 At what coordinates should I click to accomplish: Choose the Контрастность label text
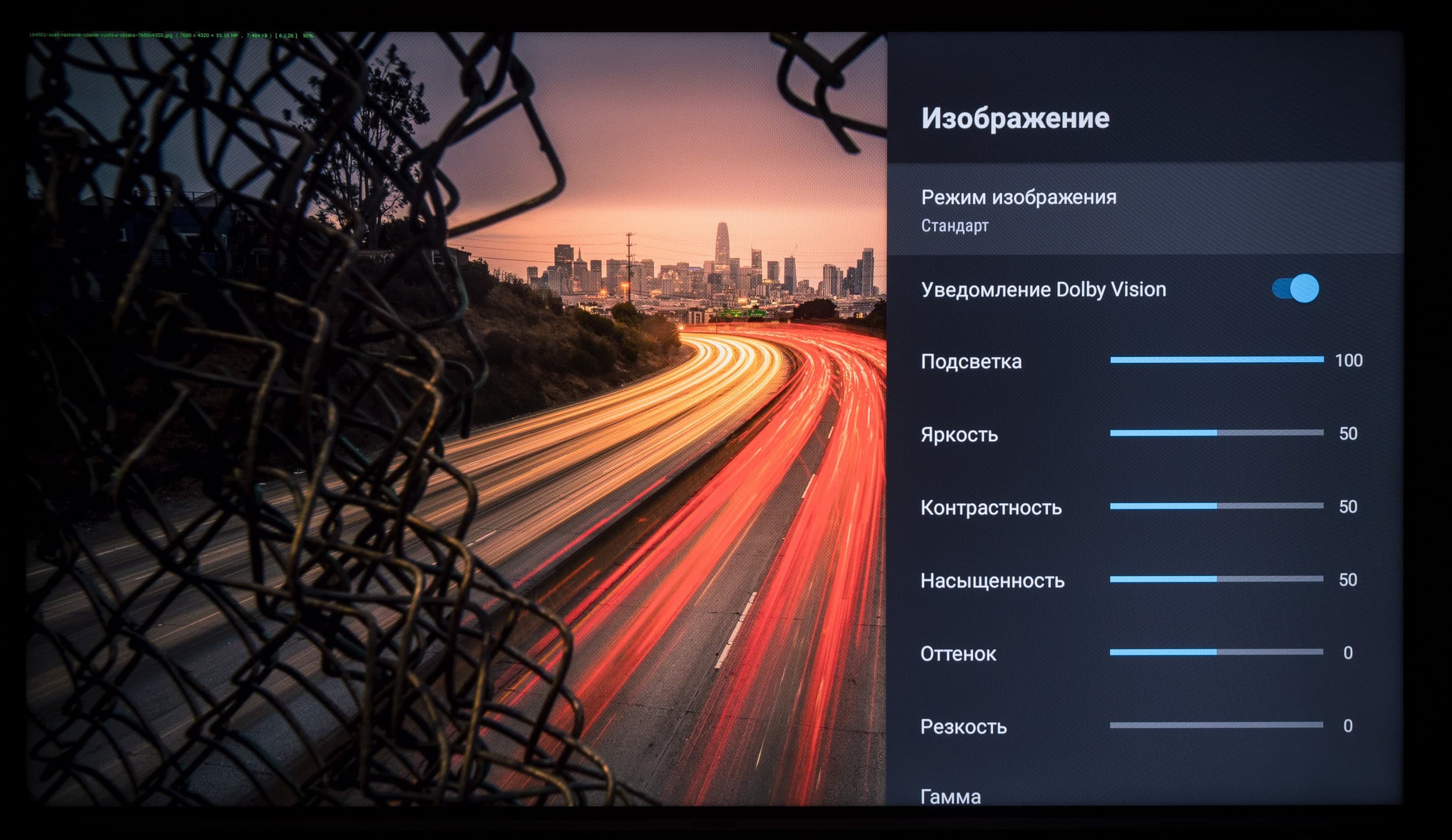click(x=991, y=507)
